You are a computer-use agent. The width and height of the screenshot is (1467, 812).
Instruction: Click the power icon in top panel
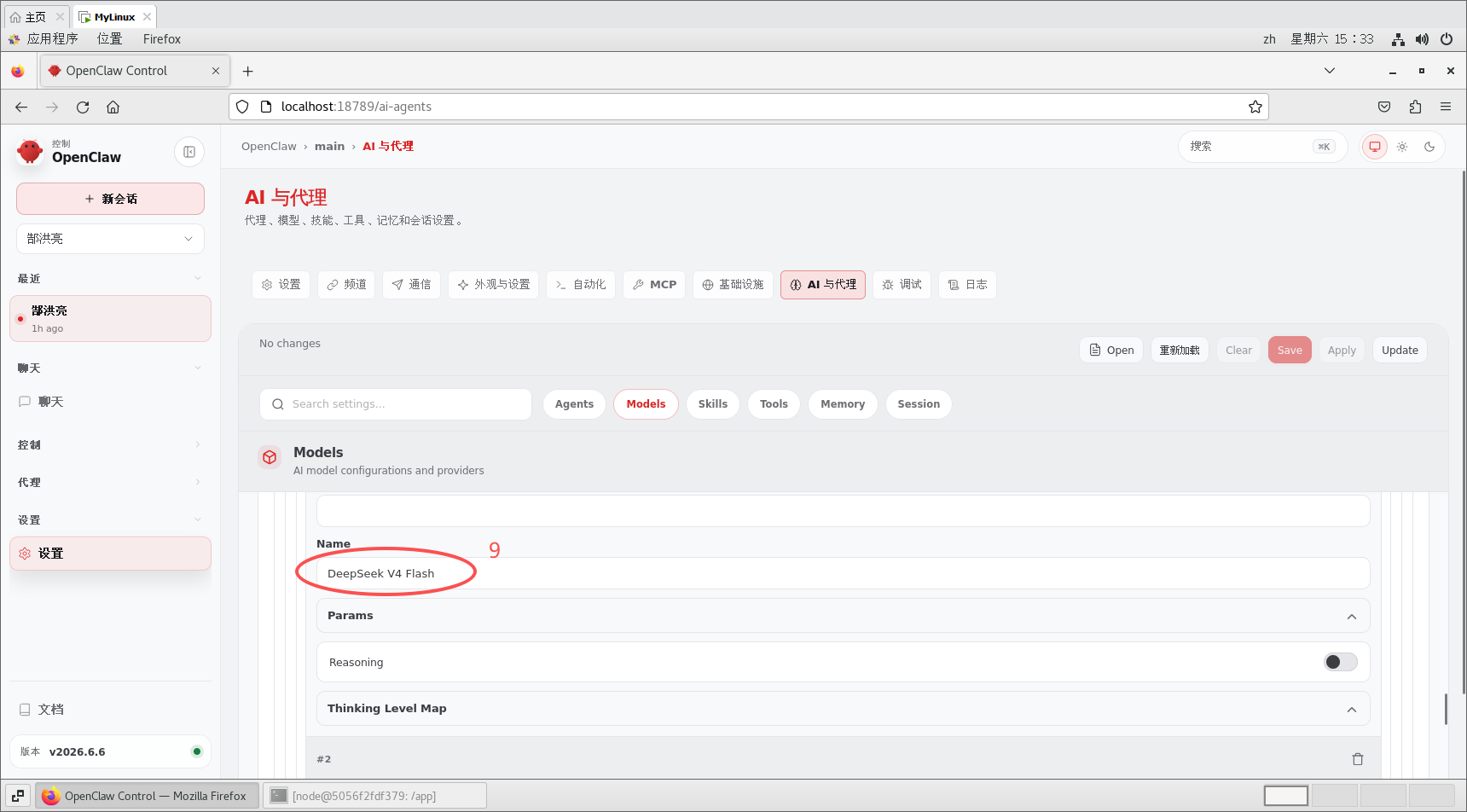pos(1447,39)
